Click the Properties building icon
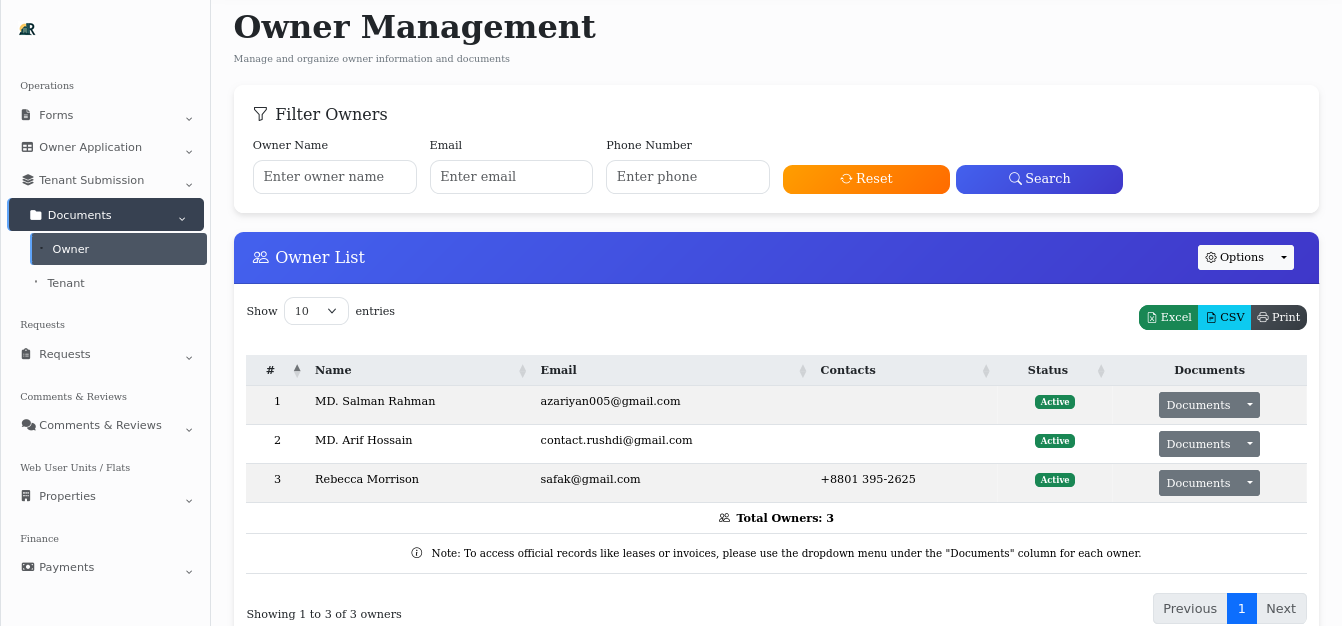The width and height of the screenshot is (1342, 626). click(24, 496)
